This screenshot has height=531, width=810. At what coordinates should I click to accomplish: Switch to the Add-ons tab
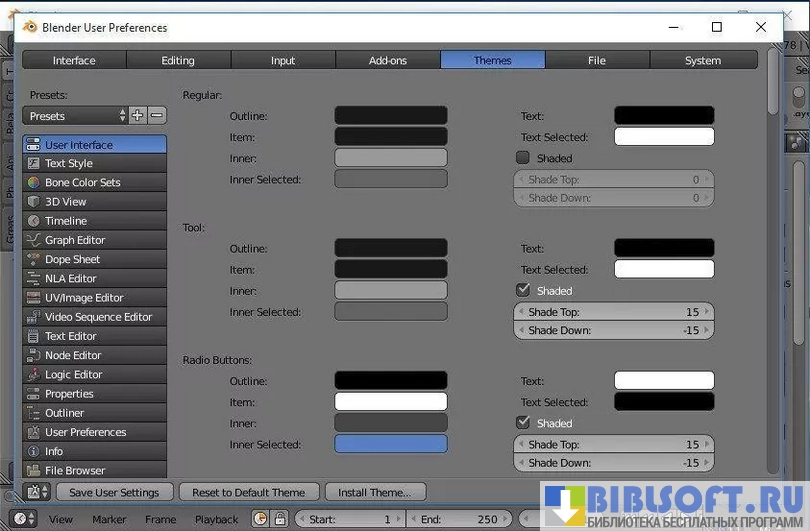[x=387, y=60]
